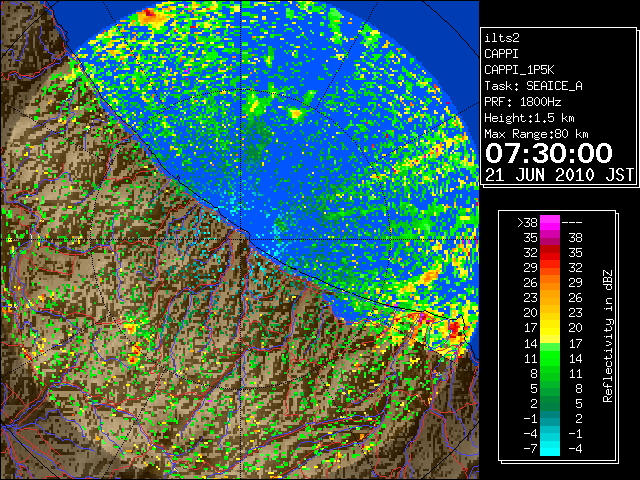This screenshot has width=640, height=480.
Task: Click the '21 JUN 2010 JST' date
Action: 559,175
